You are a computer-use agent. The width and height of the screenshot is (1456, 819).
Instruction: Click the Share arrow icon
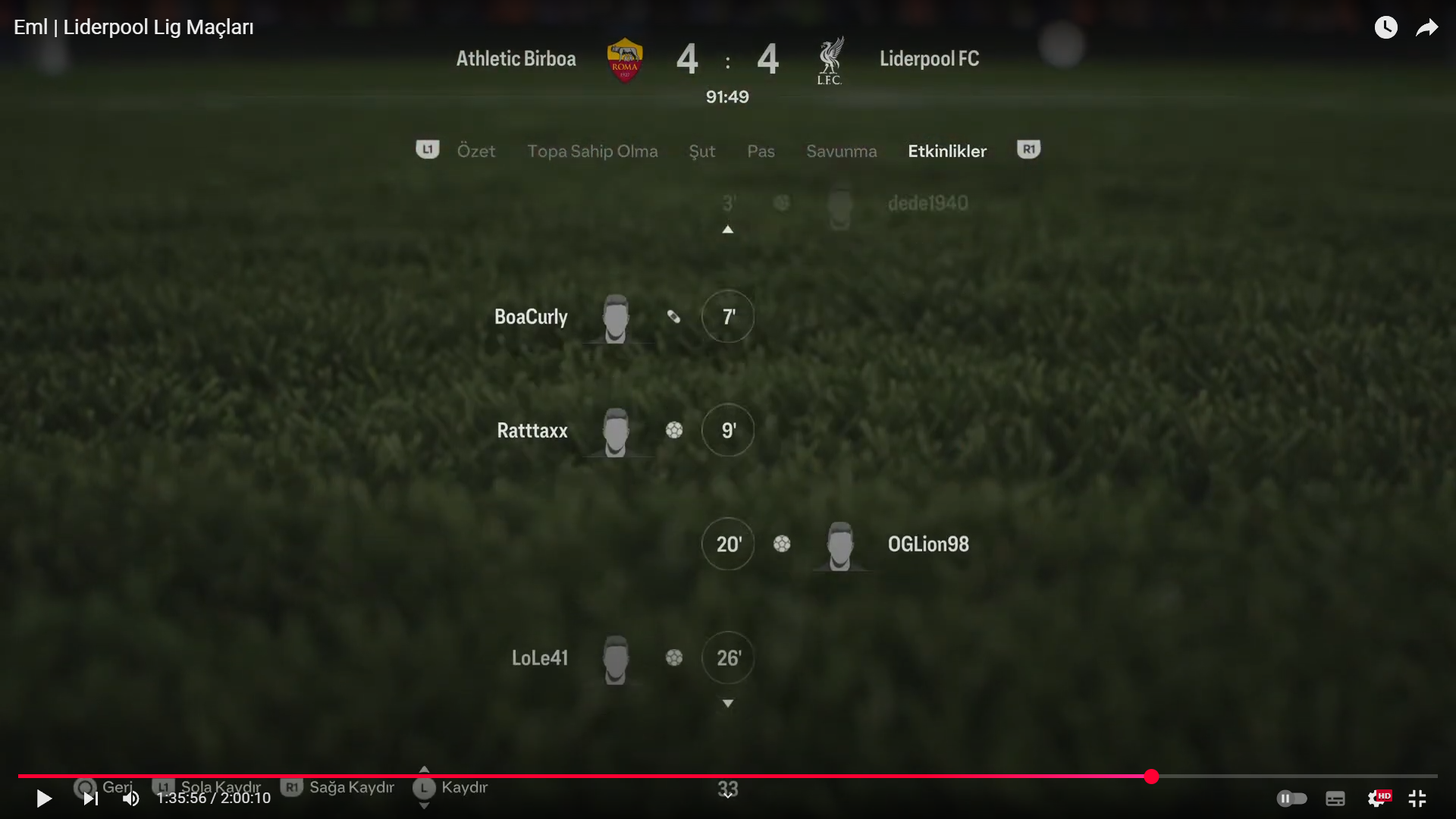click(1427, 28)
